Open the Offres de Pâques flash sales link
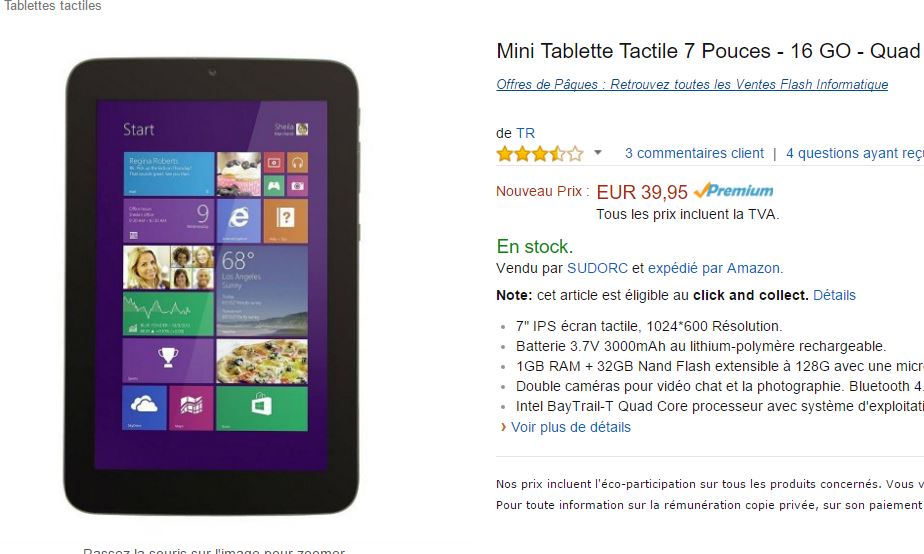924x554 pixels. [x=692, y=84]
